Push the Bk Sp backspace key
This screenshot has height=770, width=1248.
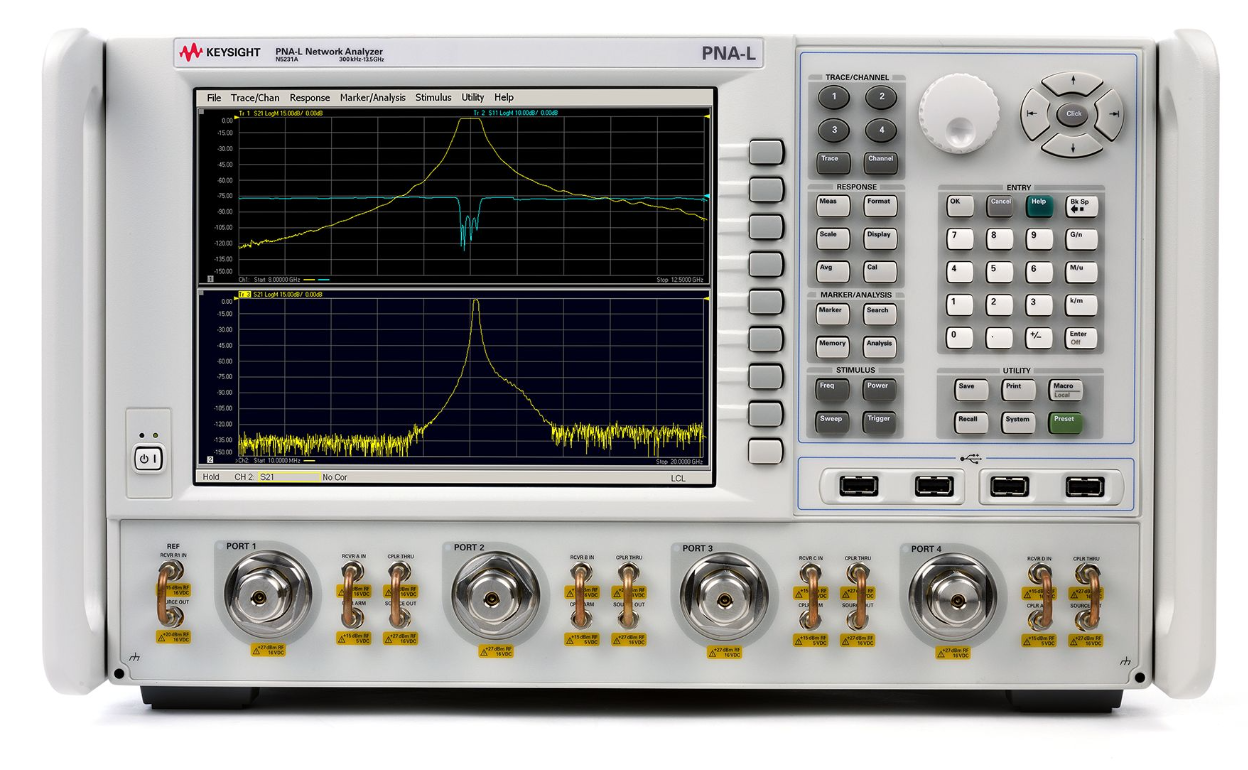1081,206
